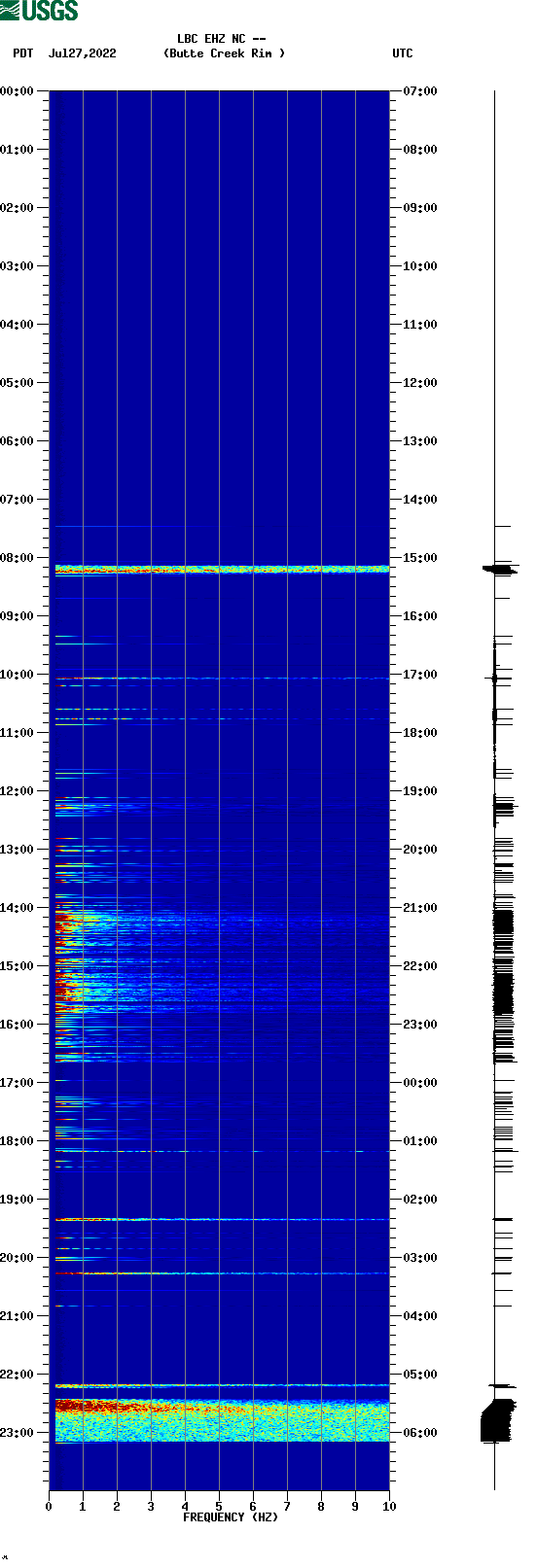Click the UTC '10:00' time label

pyautogui.click(x=420, y=266)
